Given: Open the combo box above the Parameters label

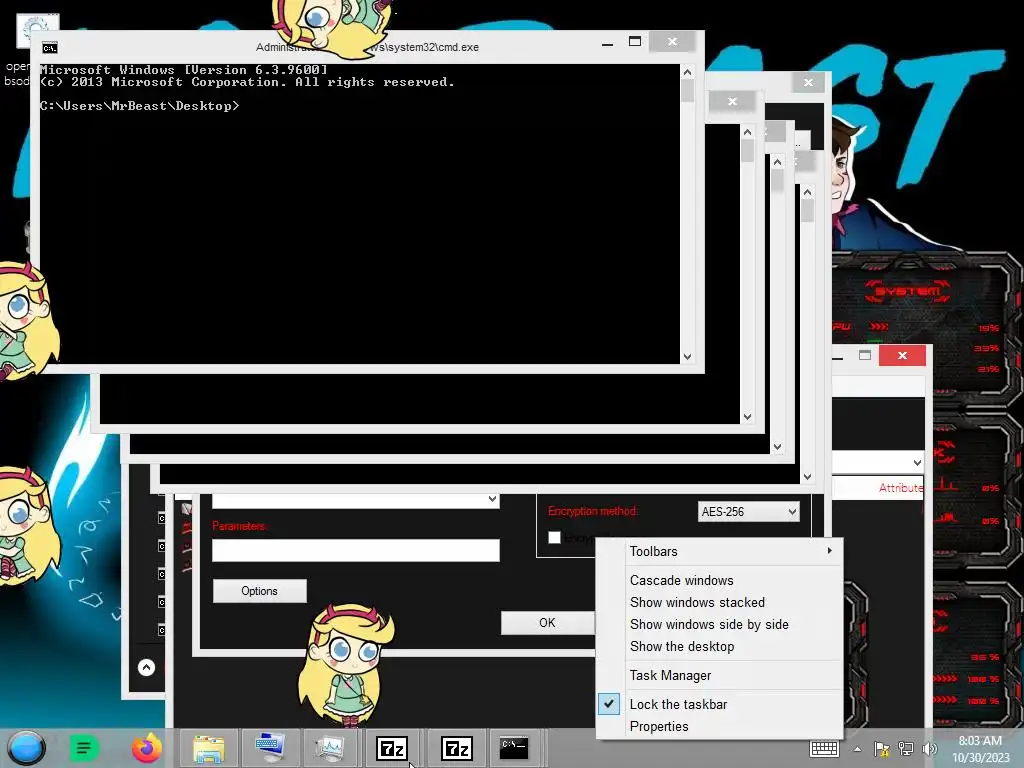Looking at the screenshot, I should tap(356, 500).
